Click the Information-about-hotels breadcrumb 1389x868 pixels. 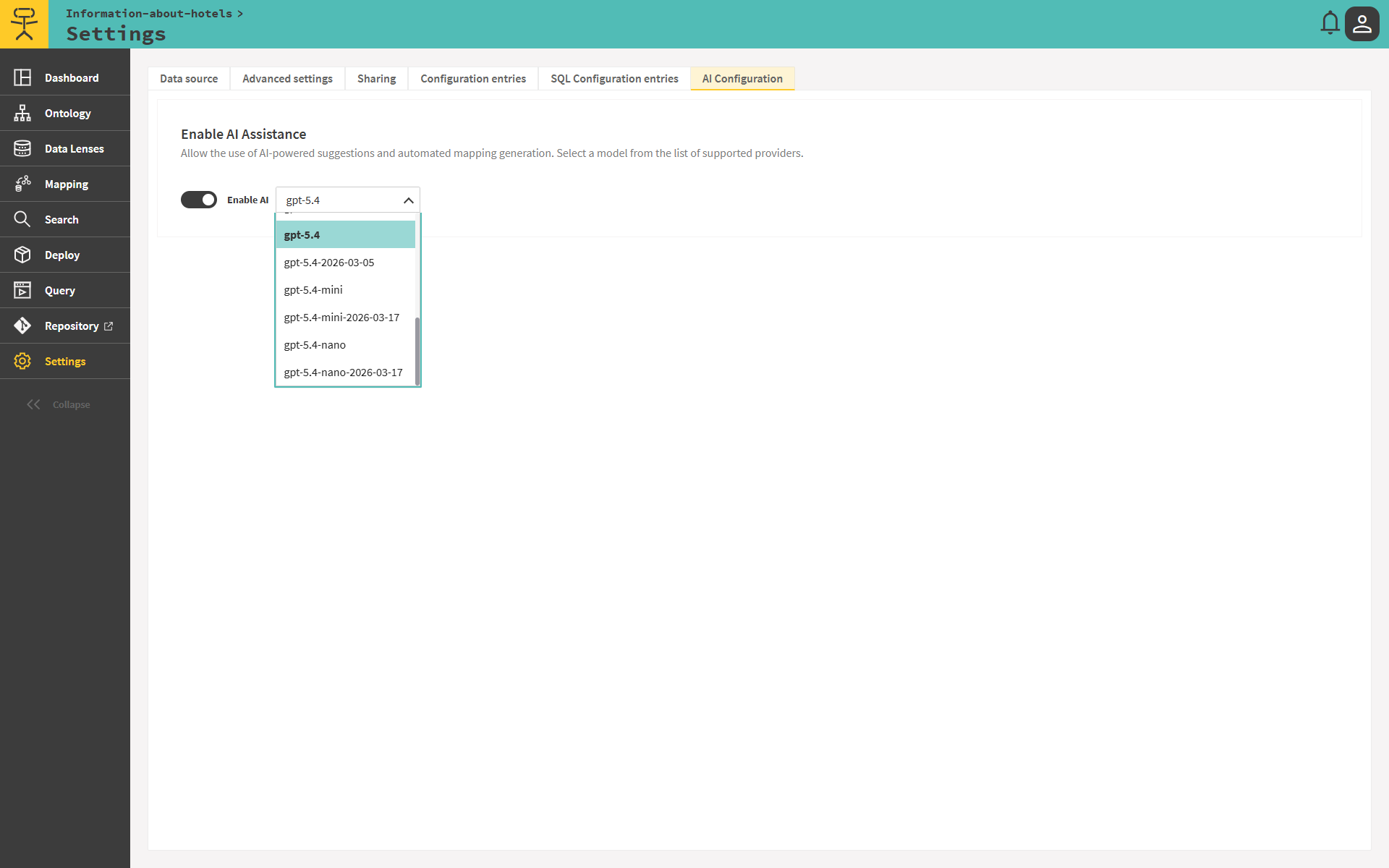[x=149, y=14]
